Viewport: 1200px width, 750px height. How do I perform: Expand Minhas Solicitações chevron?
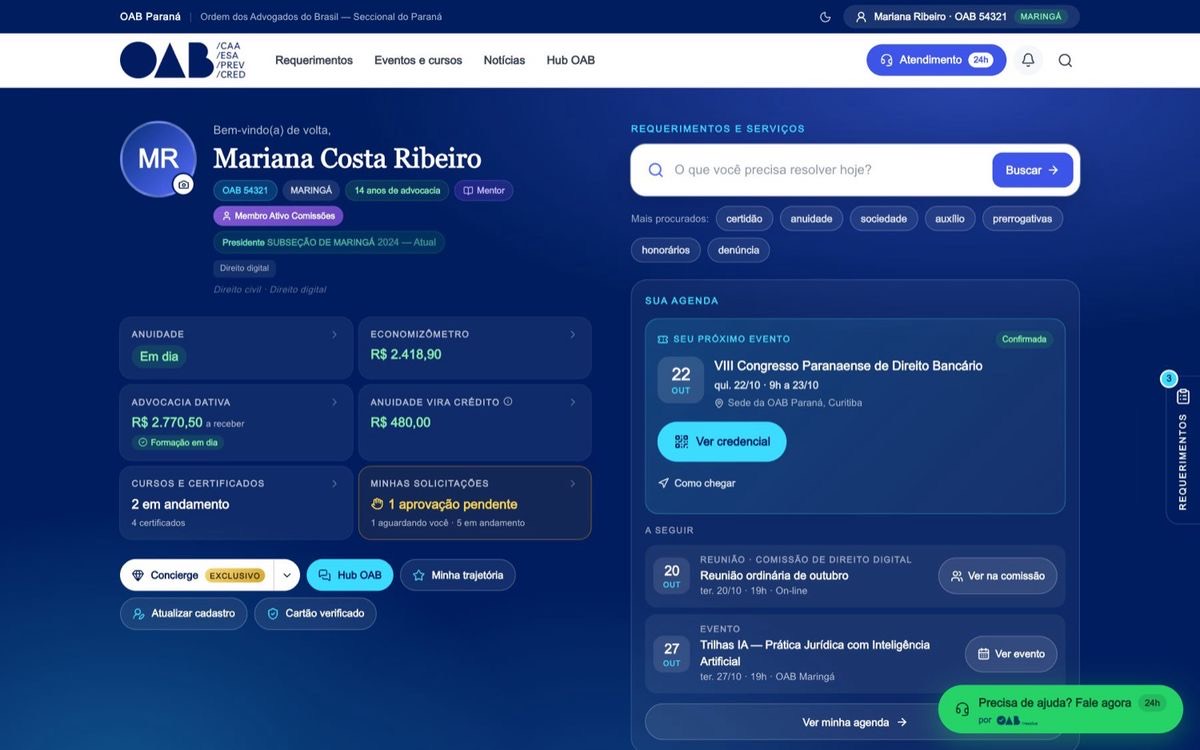click(572, 483)
